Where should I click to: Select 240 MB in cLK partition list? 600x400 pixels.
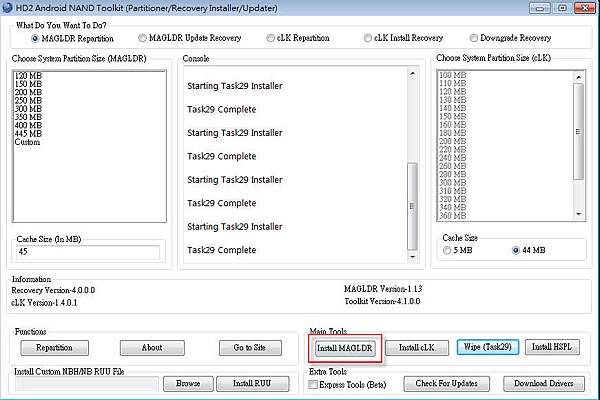point(453,158)
